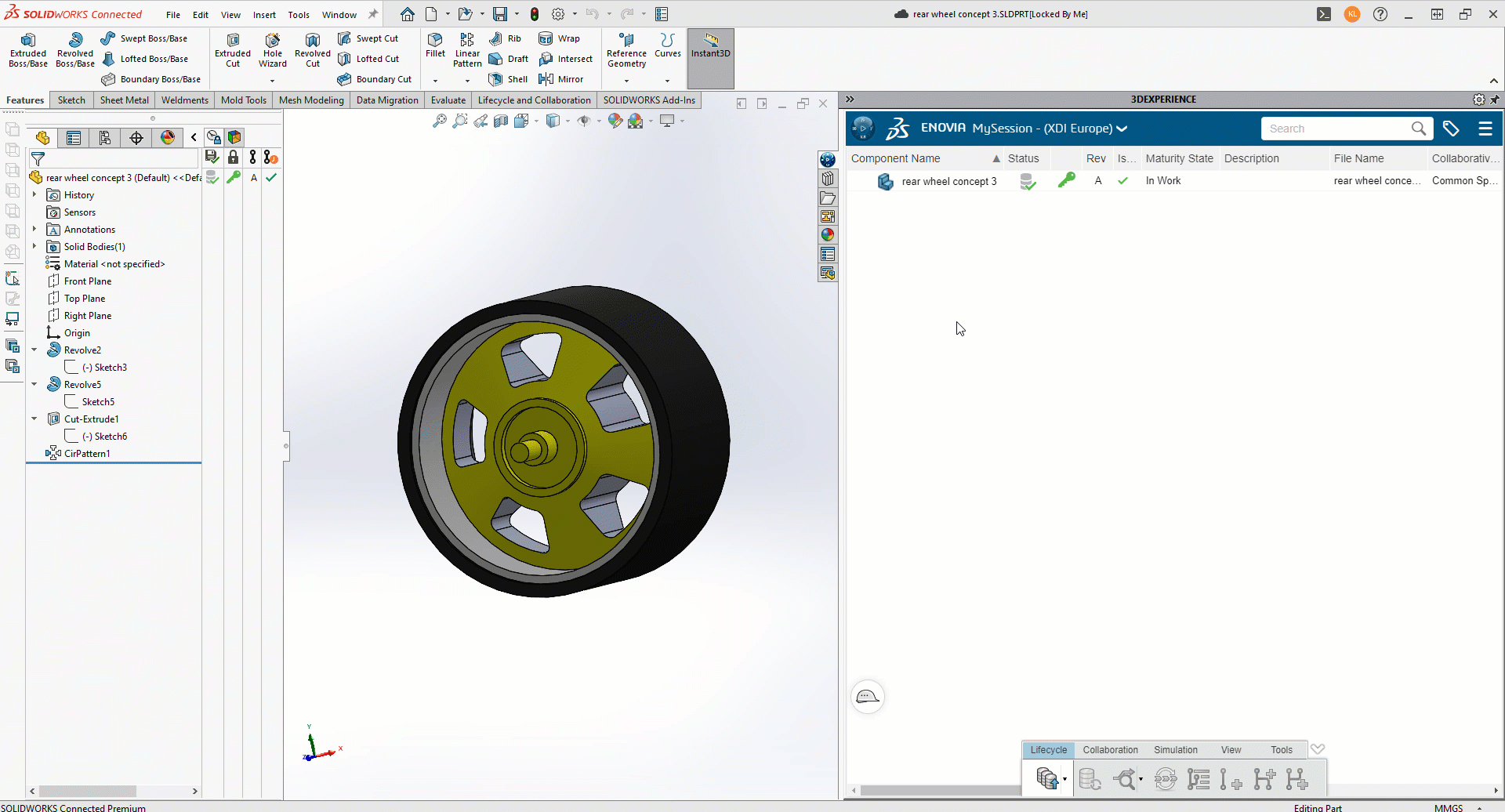Image resolution: width=1505 pixels, height=812 pixels.
Task: Click the Mirror feature icon
Action: coord(561,79)
